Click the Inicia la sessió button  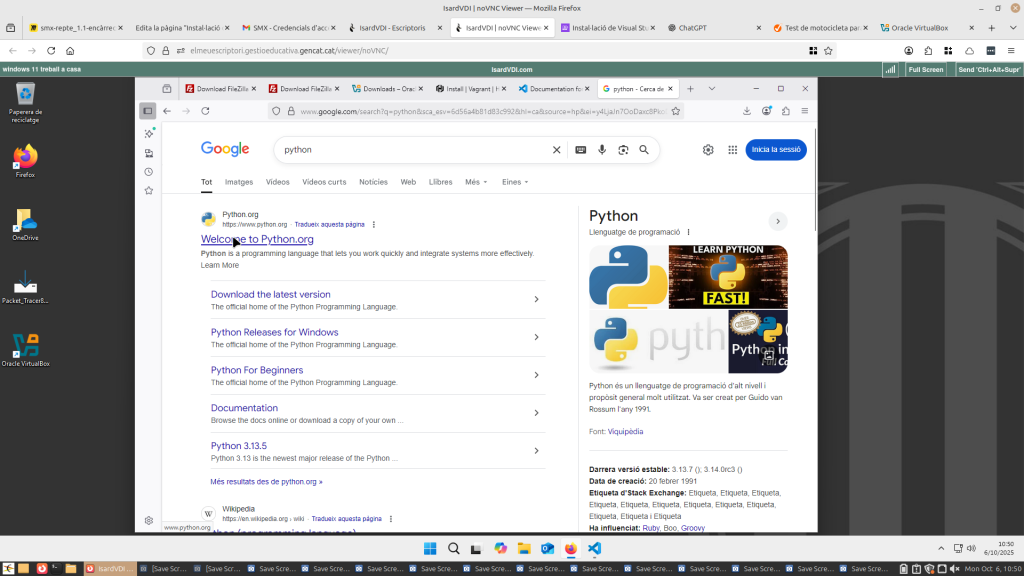point(776,150)
